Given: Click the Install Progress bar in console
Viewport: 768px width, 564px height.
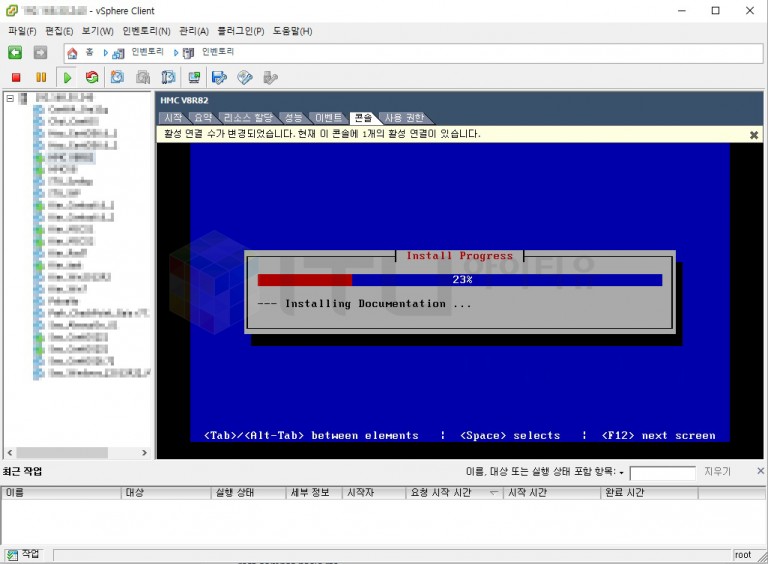Looking at the screenshot, I should tap(460, 280).
